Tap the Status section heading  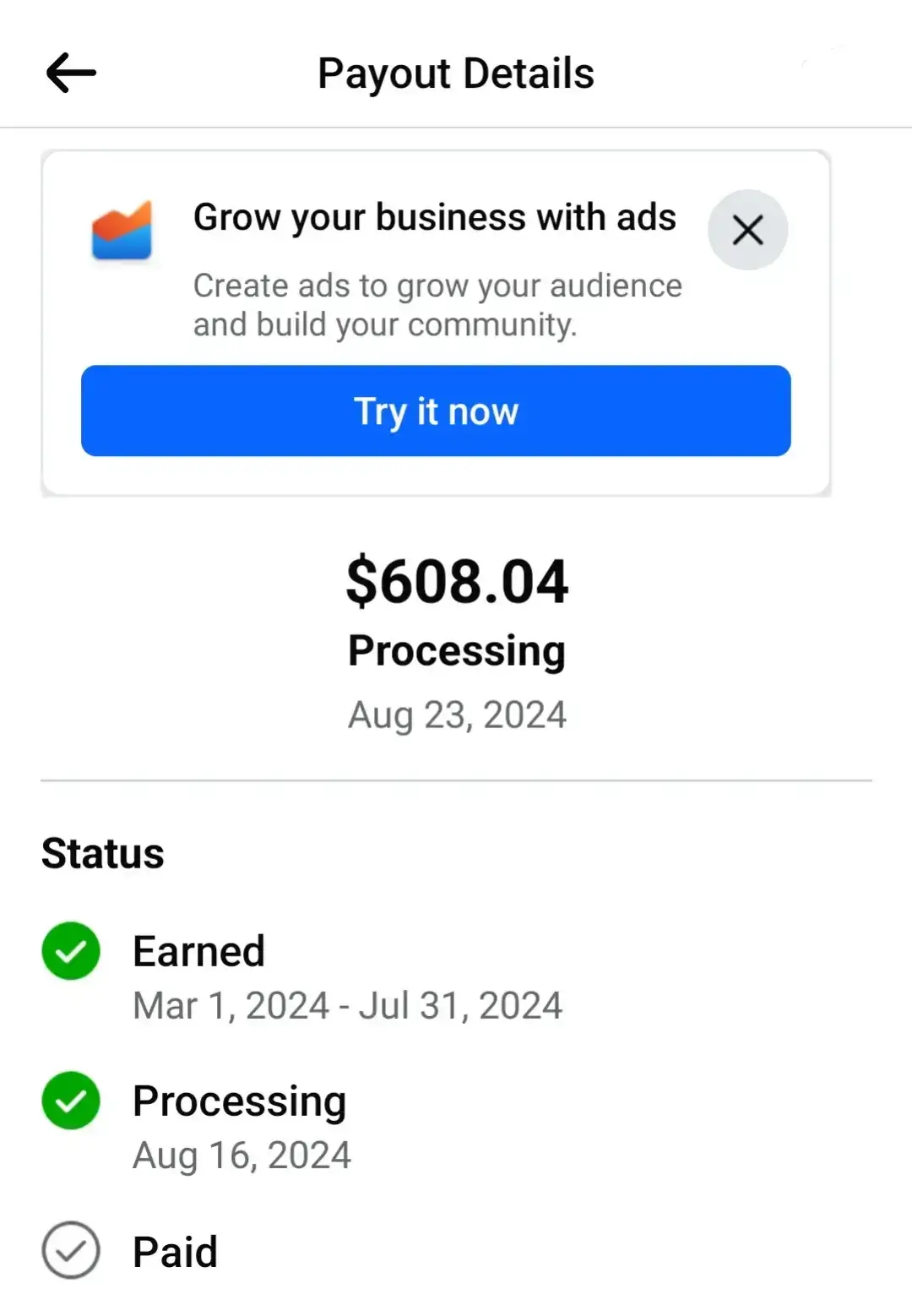103,853
